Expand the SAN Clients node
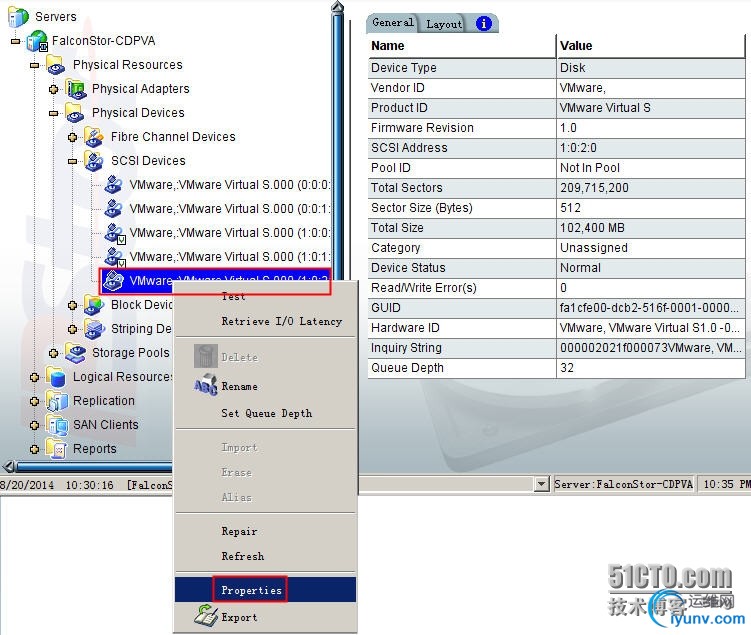This screenshot has width=751, height=635. 34,425
